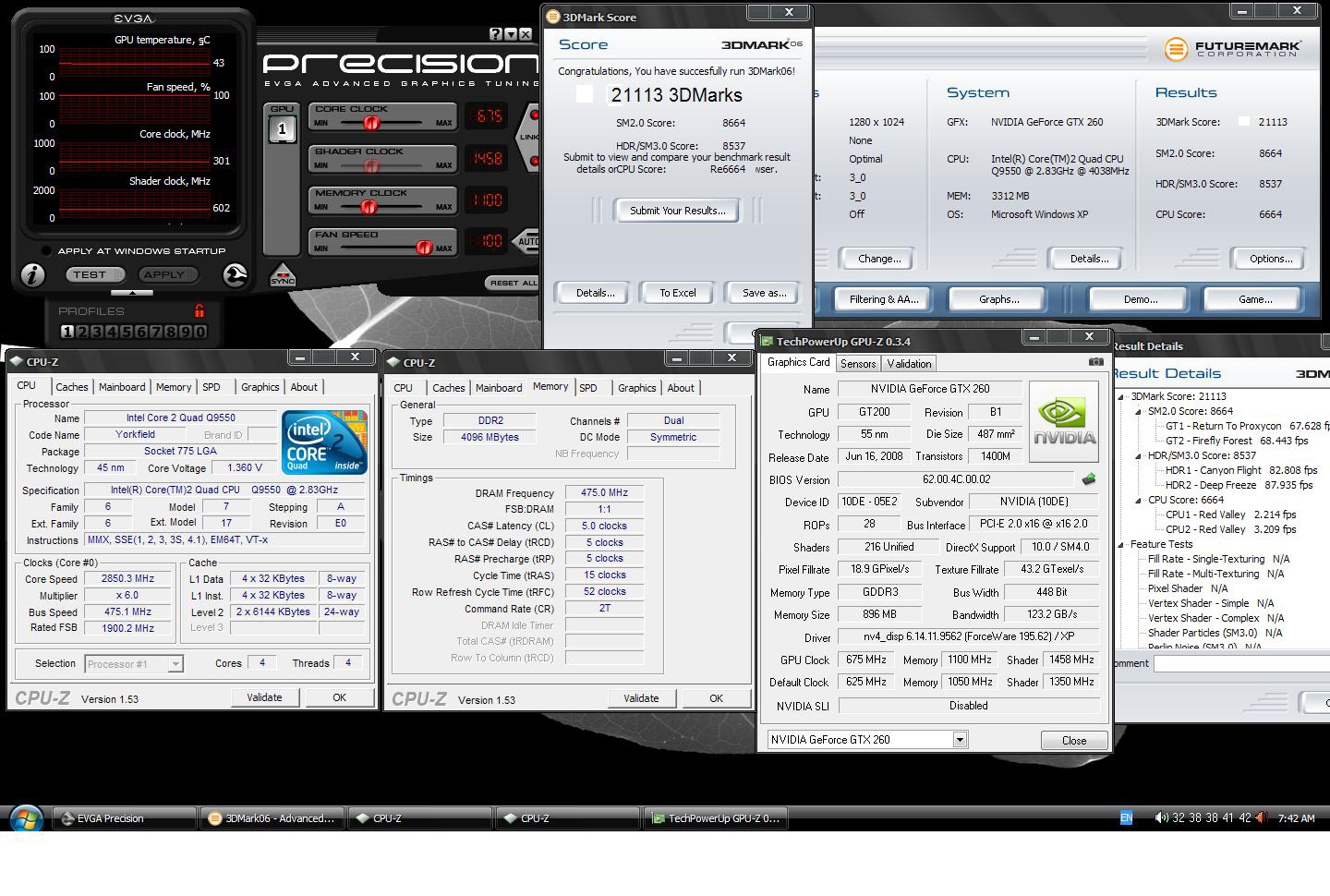Select profile slot 0 in EVGA Precision
This screenshot has width=1330, height=896.
200,332
